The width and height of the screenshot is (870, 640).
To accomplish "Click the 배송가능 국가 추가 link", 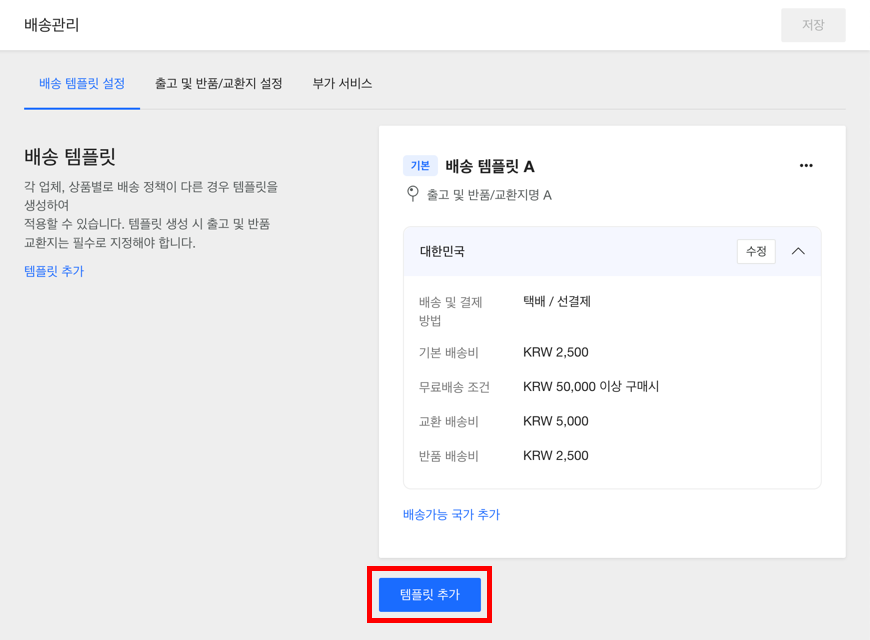I will tap(451, 515).
